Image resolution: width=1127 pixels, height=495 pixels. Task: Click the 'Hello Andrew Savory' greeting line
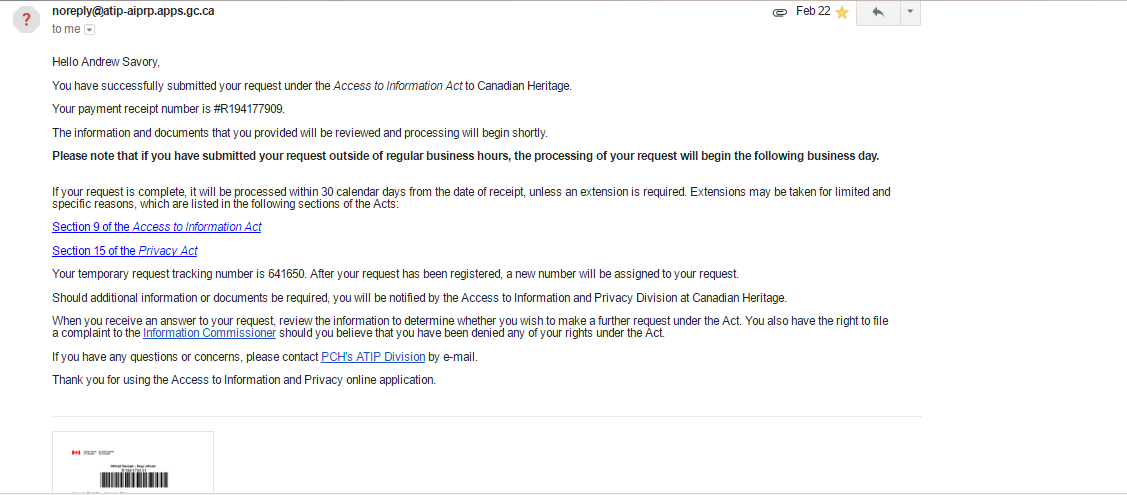coord(105,62)
